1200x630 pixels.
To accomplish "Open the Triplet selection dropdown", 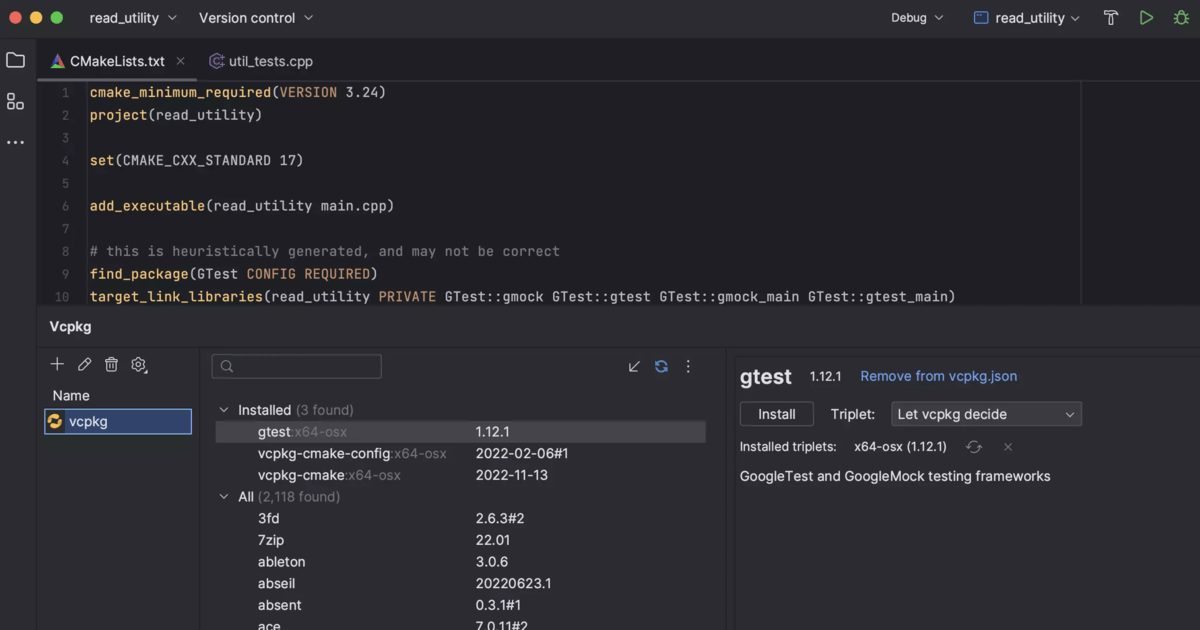I will (x=986, y=413).
